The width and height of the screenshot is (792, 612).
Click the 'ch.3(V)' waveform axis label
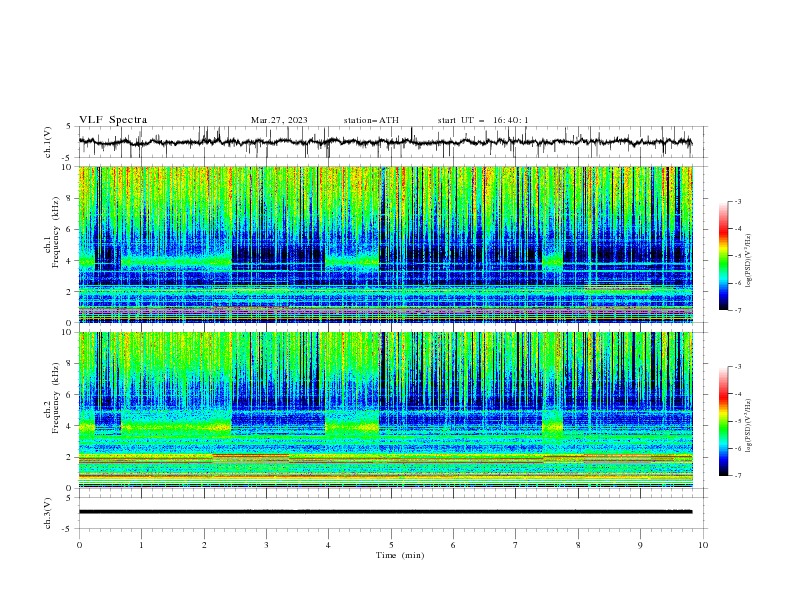[48, 513]
